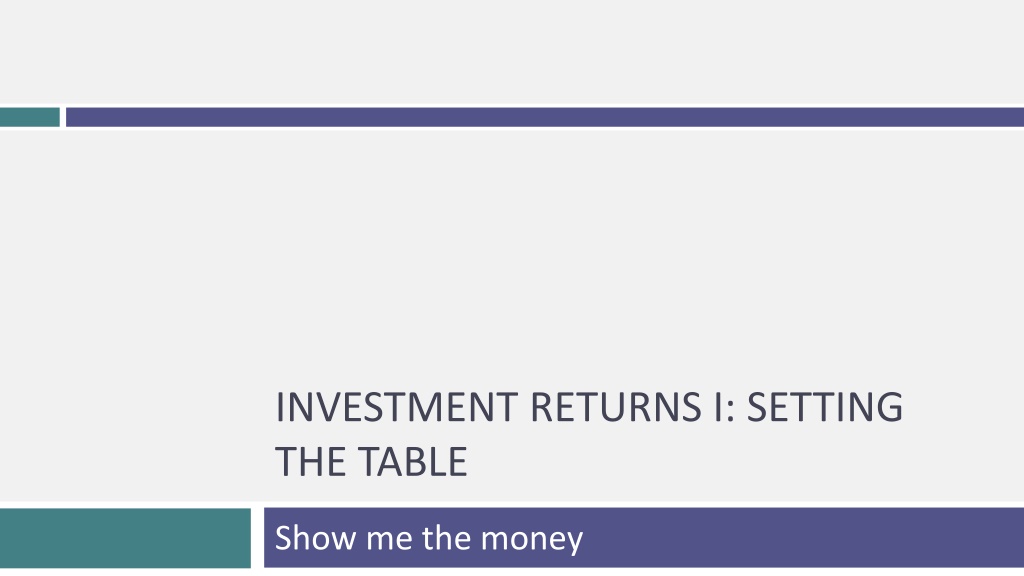Click the word 'RETURNS' in the title

pos(616,407)
